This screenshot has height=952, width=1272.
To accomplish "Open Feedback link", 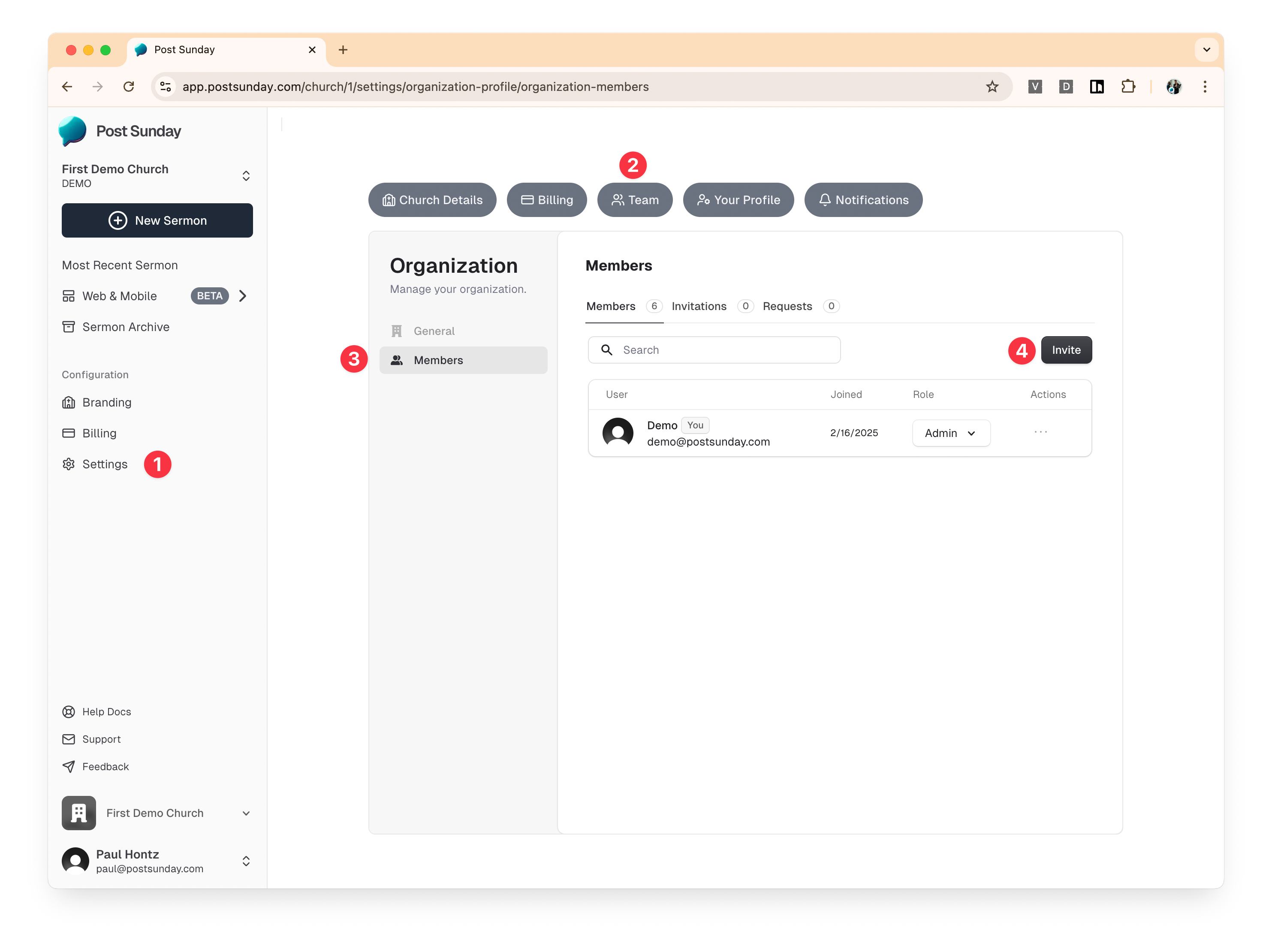I will pos(96,767).
